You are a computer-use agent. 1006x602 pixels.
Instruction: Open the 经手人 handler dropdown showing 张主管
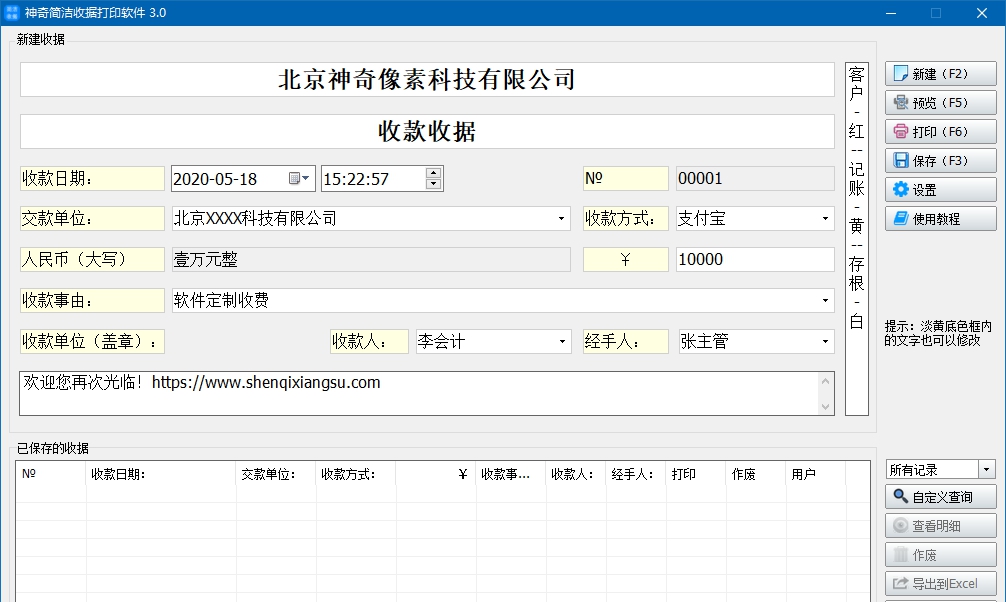tap(826, 340)
